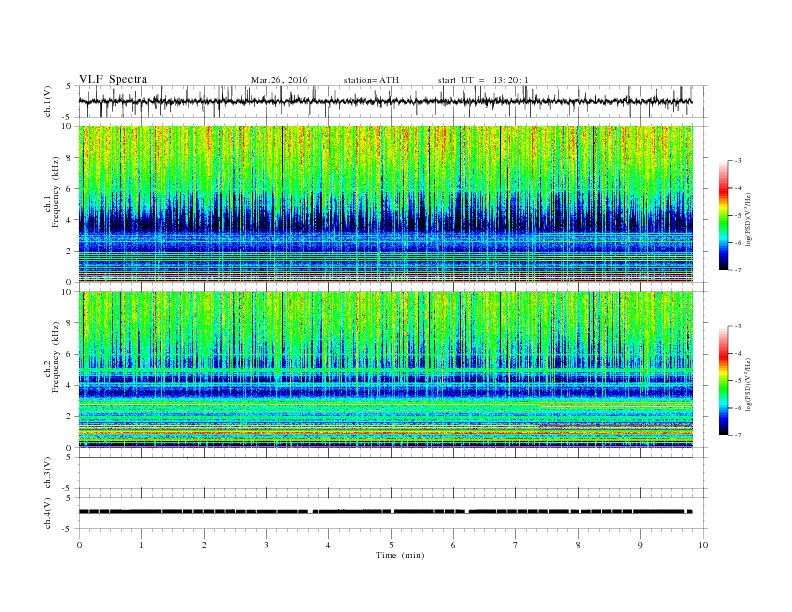The width and height of the screenshot is (792, 612).
Task: Click the empty ch.3 voltage panel
Action: (x=393, y=473)
